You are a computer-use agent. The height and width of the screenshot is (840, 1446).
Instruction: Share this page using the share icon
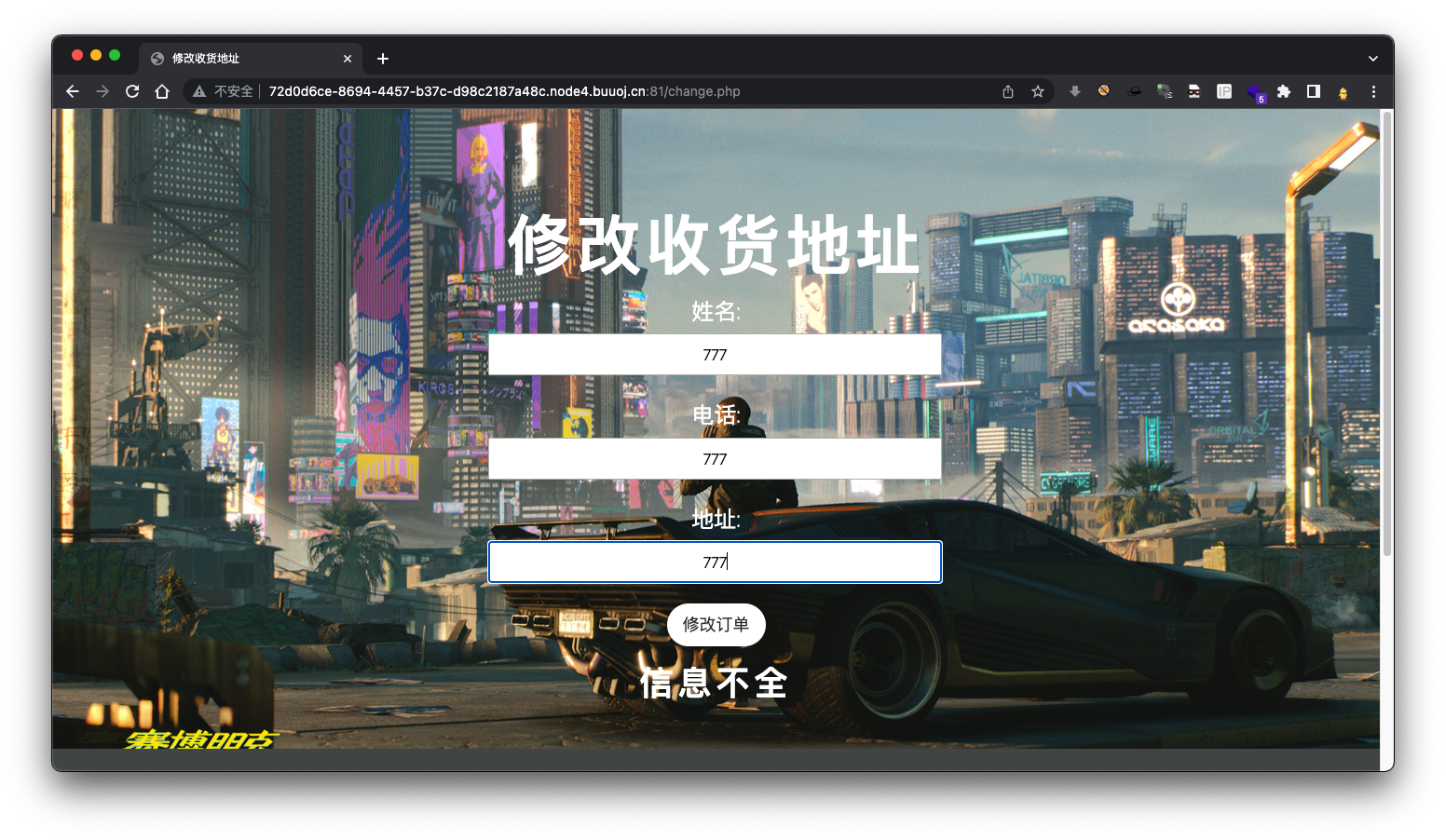click(1008, 91)
